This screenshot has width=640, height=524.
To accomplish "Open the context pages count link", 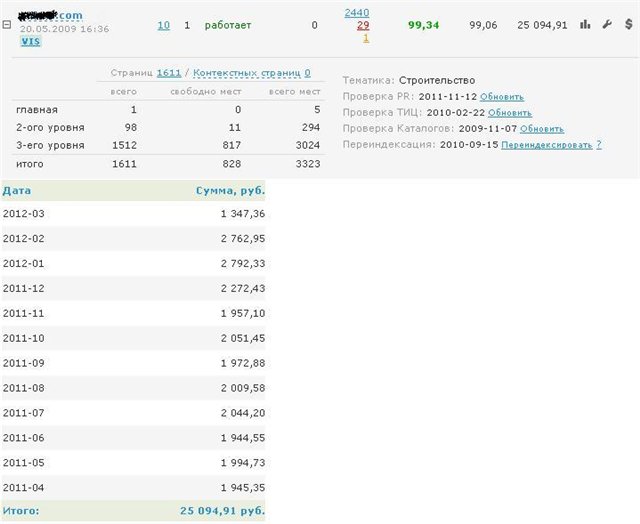I will (x=307, y=73).
